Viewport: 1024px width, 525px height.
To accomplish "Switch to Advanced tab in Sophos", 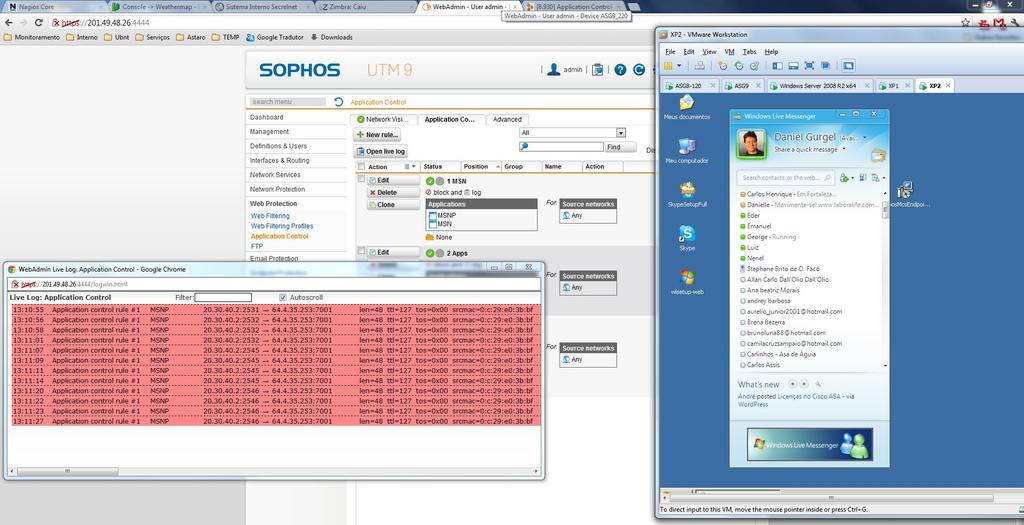I will (507, 119).
